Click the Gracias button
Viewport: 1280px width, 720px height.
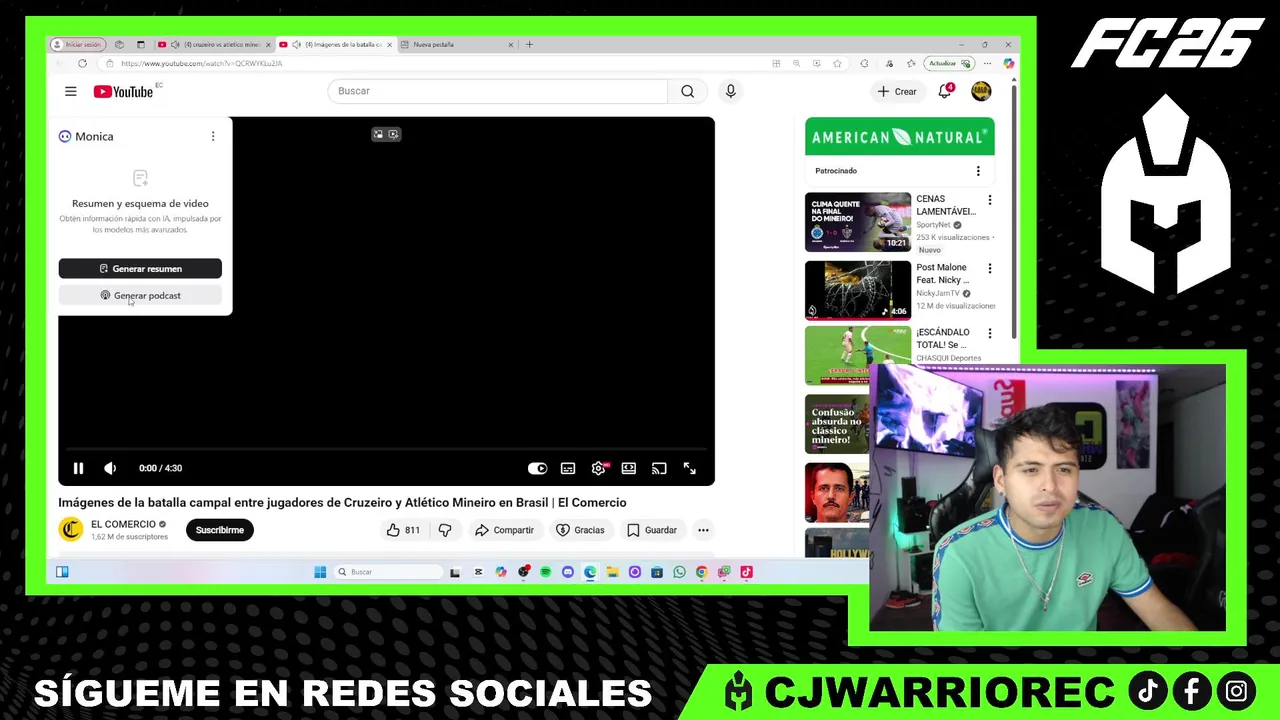tap(580, 530)
